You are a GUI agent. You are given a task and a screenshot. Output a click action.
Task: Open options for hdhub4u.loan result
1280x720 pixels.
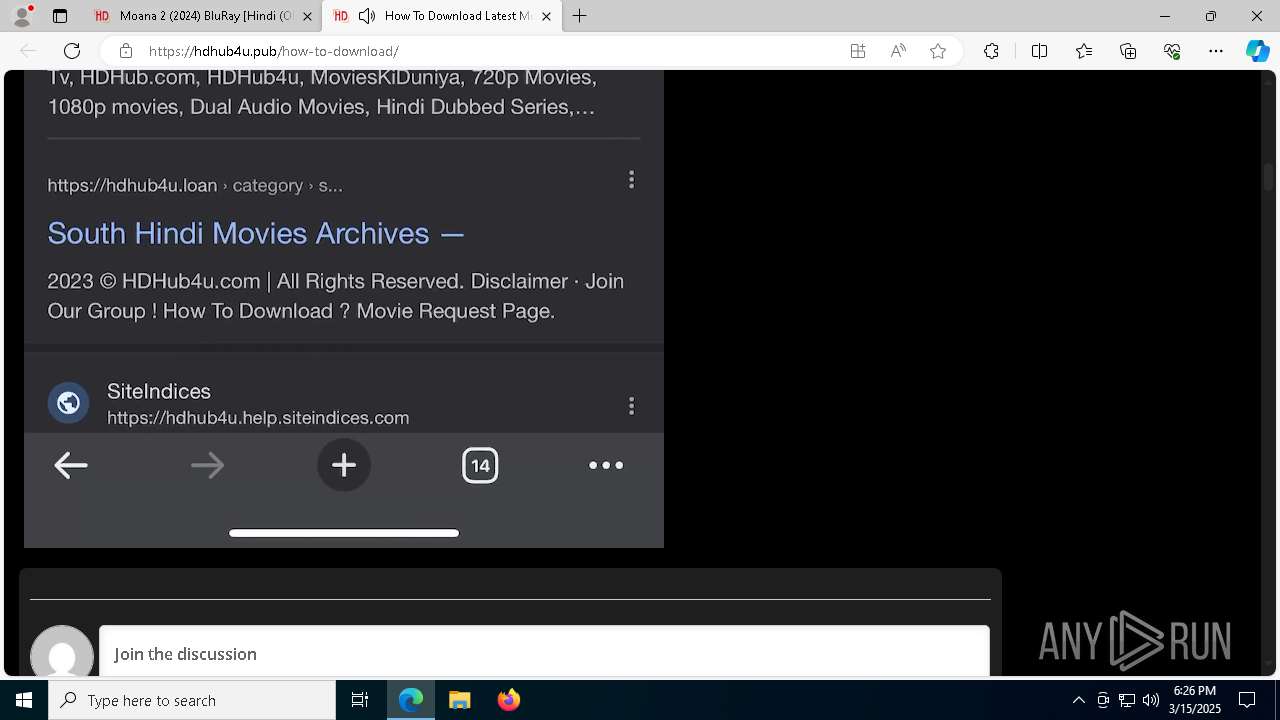[631, 180]
